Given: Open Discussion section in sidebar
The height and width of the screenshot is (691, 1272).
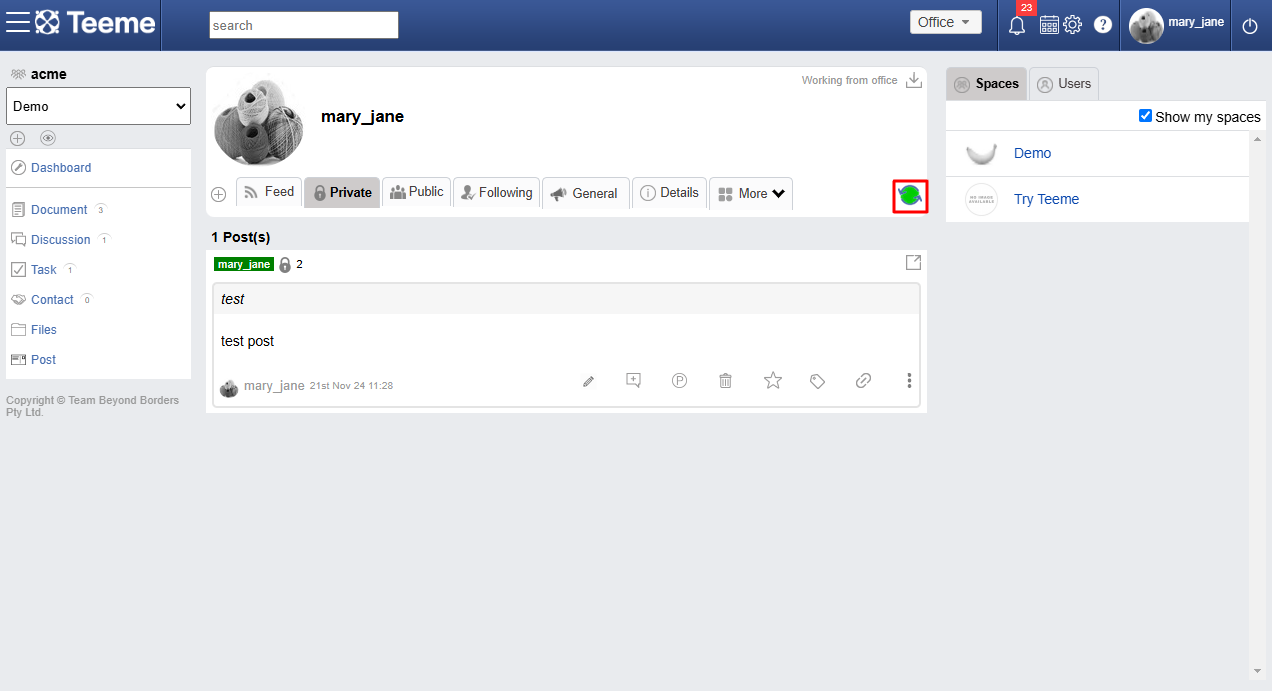Looking at the screenshot, I should tap(61, 240).
